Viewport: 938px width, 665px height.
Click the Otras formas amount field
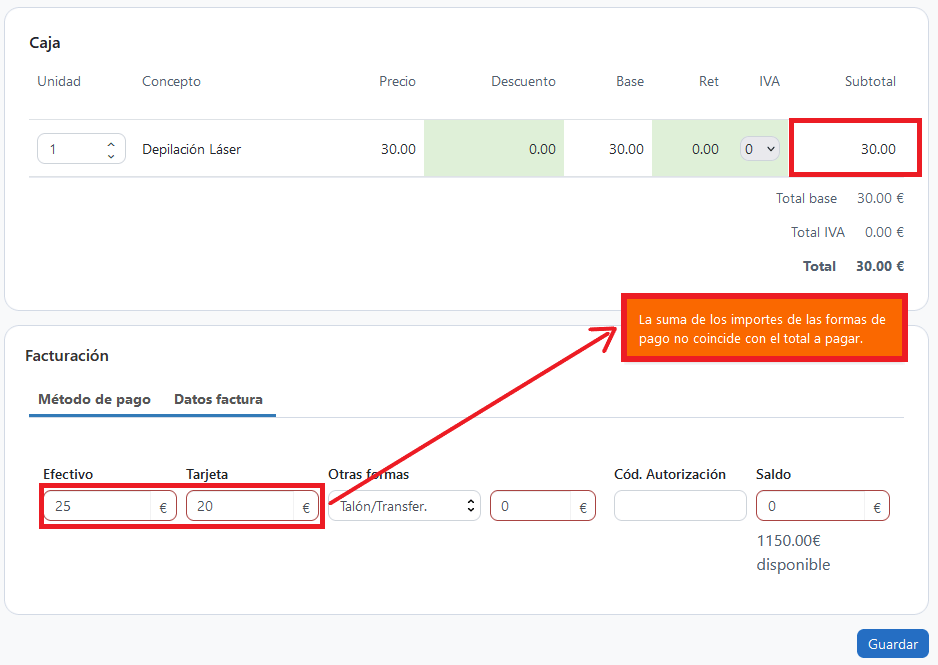pyautogui.click(x=531, y=506)
